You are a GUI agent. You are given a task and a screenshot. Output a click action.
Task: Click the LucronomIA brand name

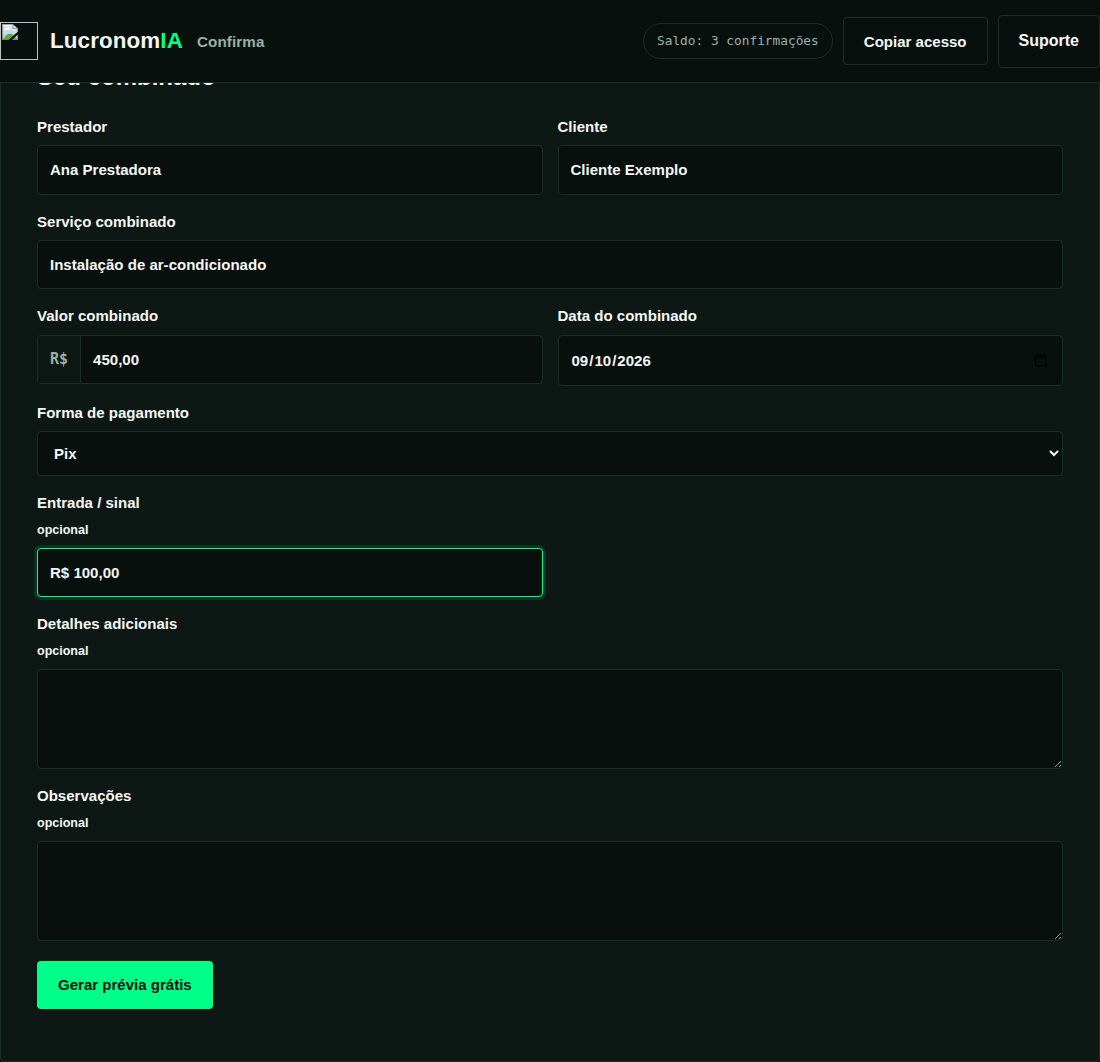pos(116,41)
